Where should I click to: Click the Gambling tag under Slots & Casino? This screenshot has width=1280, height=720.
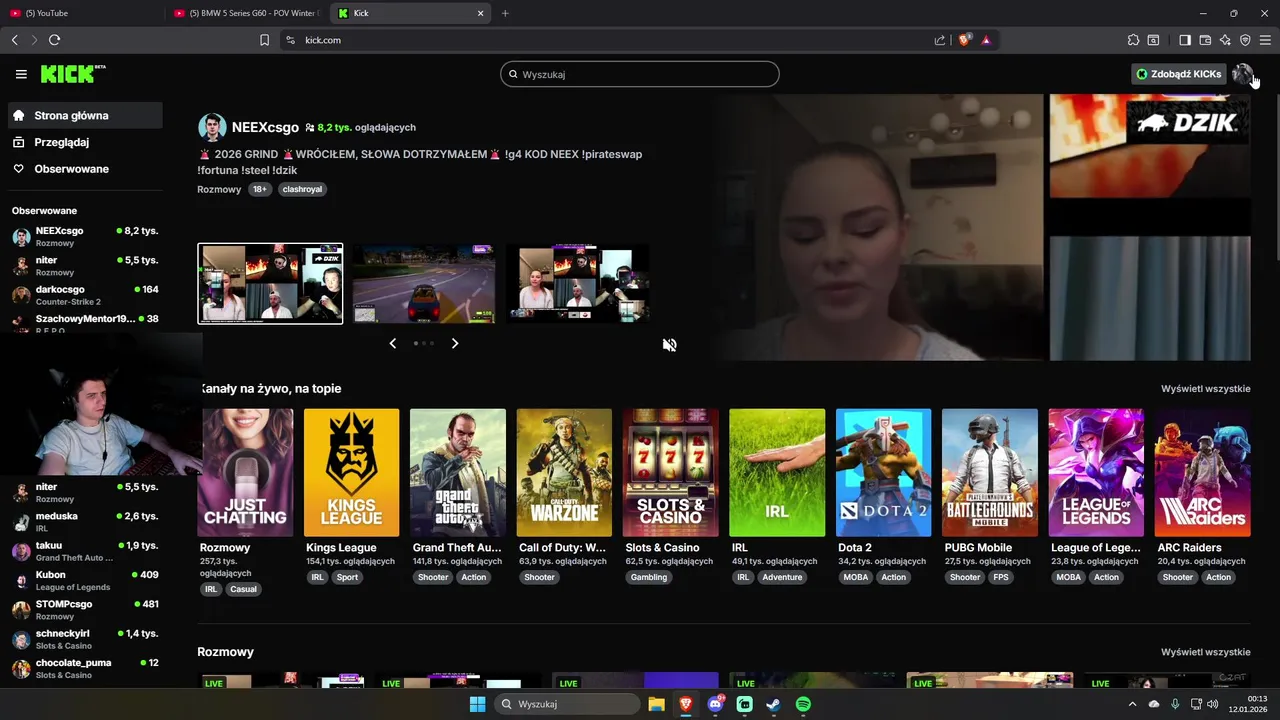(649, 577)
